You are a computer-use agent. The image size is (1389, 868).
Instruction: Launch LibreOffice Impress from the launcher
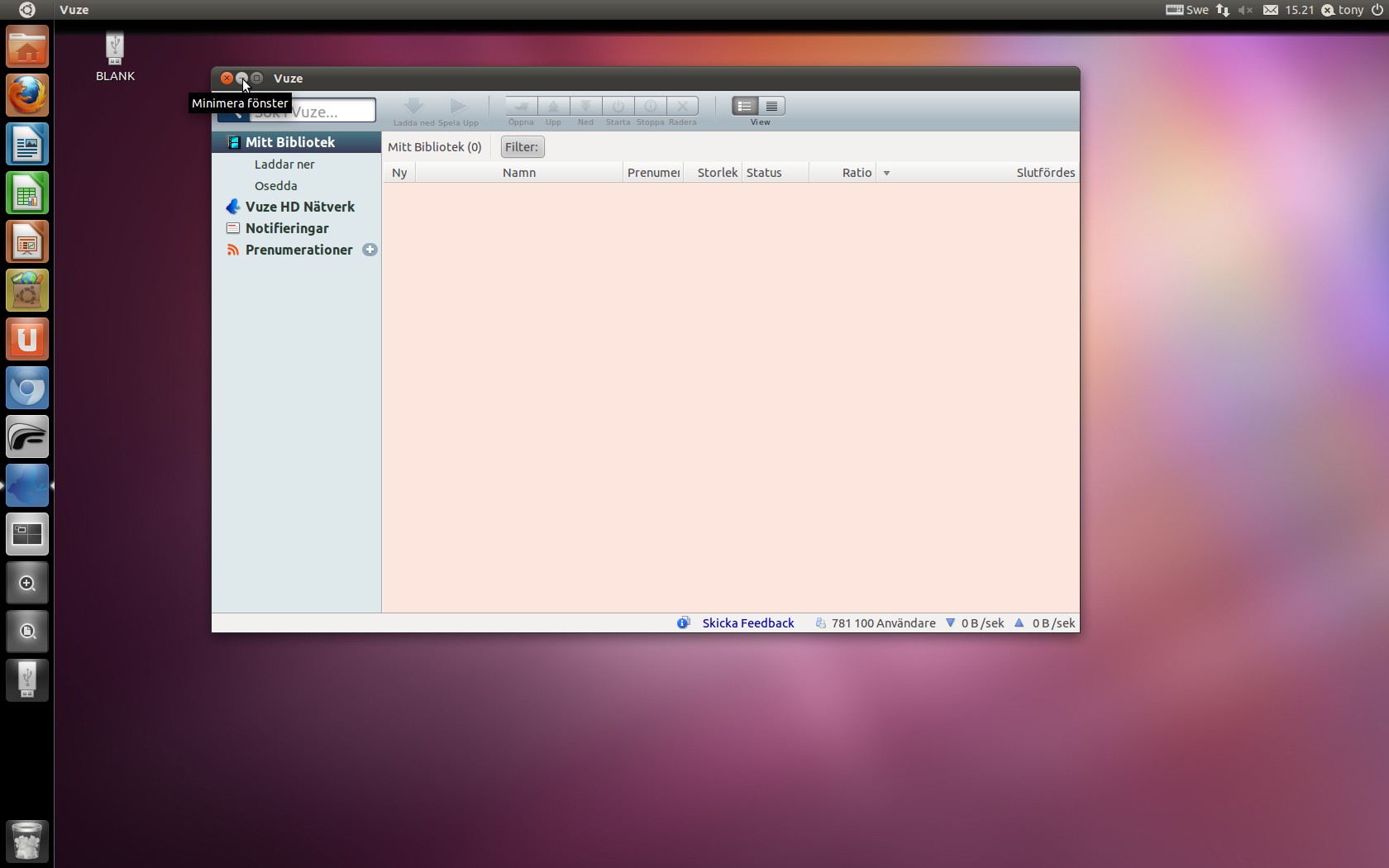click(27, 242)
